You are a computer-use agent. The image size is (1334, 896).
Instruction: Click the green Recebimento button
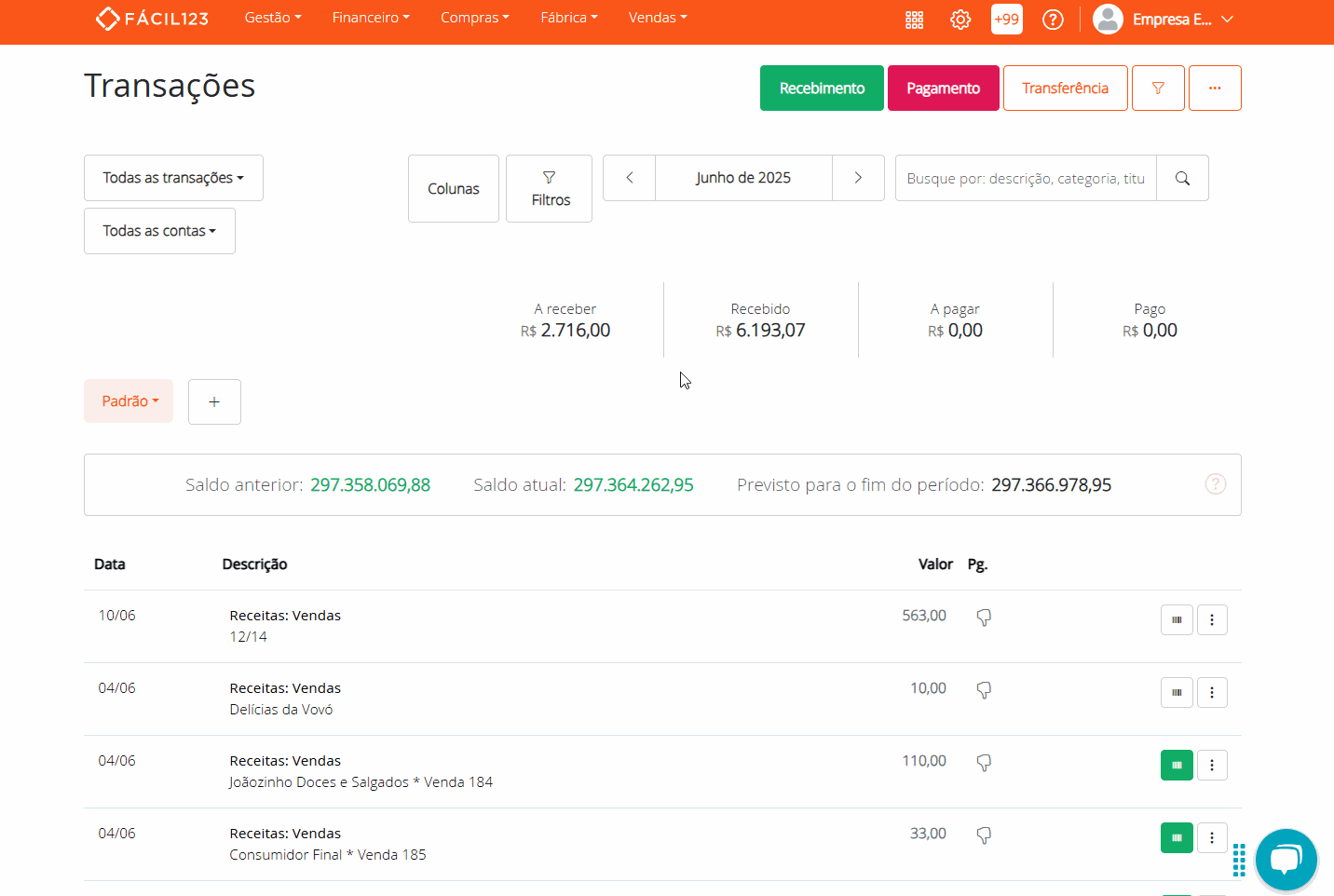click(822, 88)
